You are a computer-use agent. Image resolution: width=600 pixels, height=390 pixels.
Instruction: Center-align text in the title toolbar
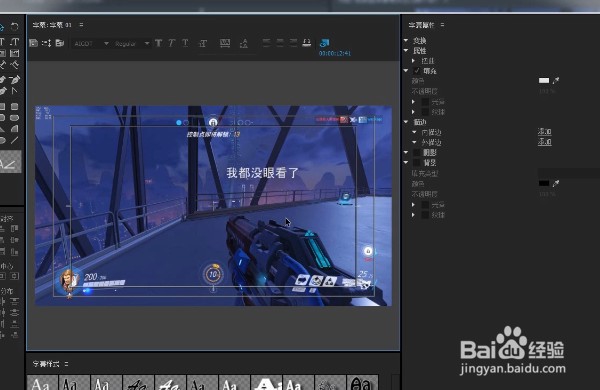pos(280,43)
